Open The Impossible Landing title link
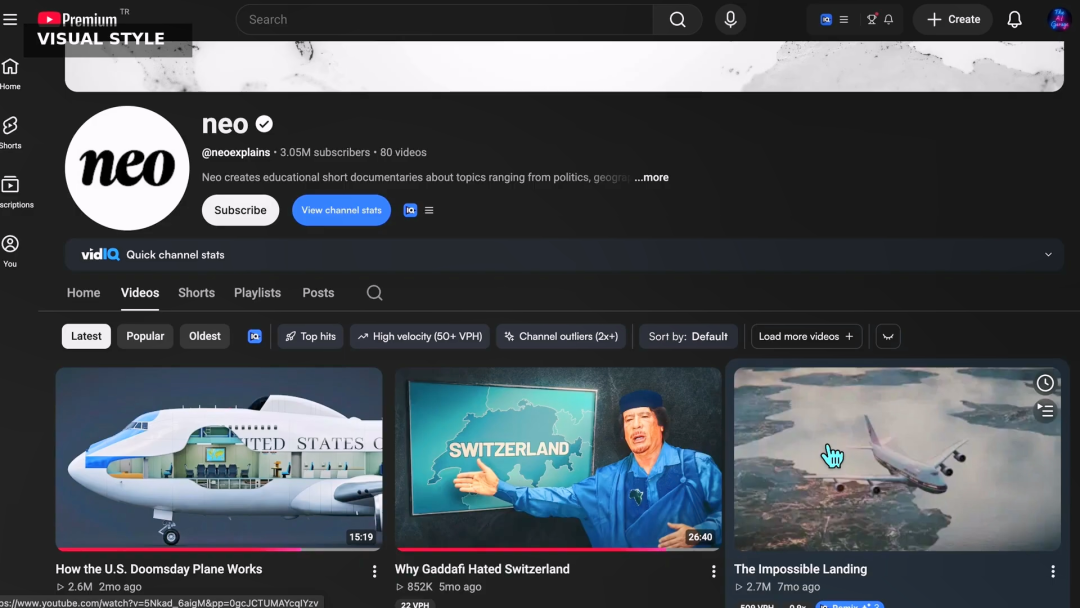Viewport: 1080px width, 608px height. (x=800, y=569)
